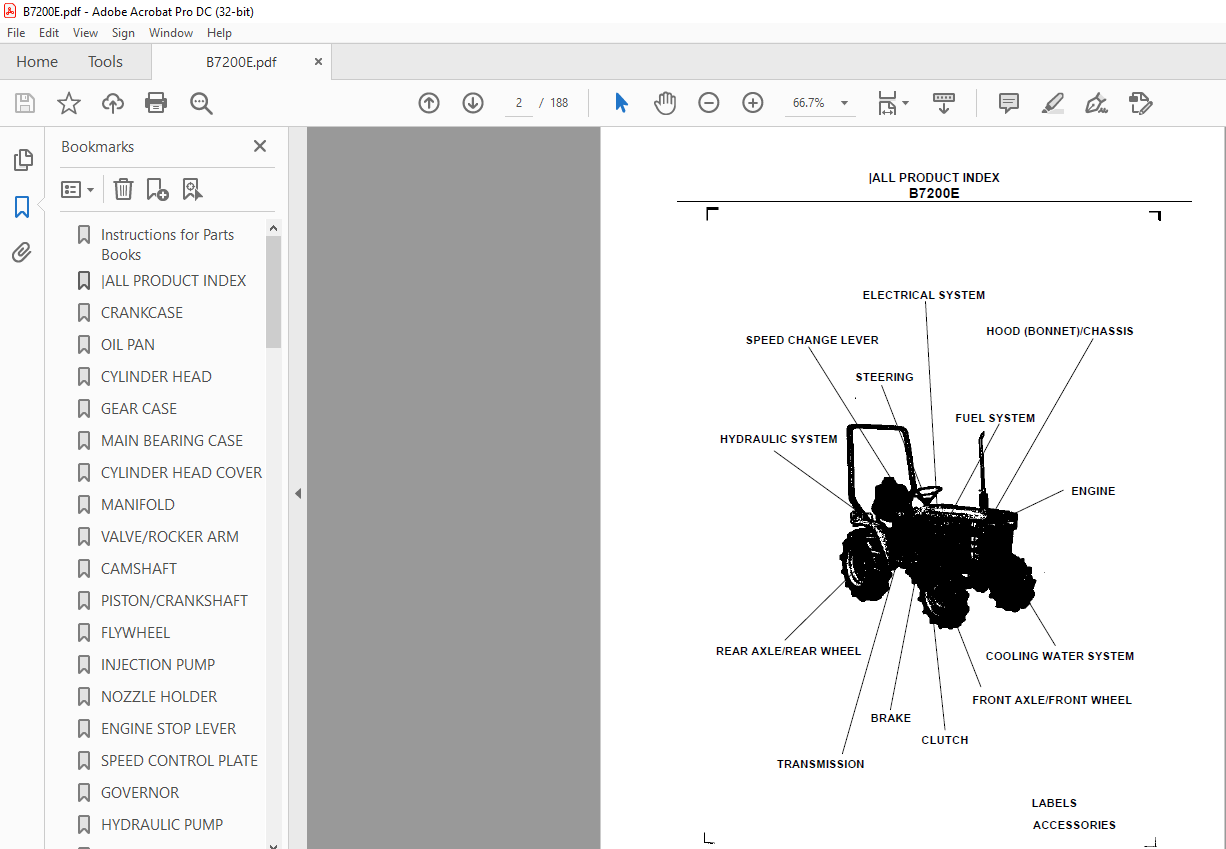1226x849 pixels.
Task: Open the Page Thumbnails panel
Action: click(x=23, y=159)
